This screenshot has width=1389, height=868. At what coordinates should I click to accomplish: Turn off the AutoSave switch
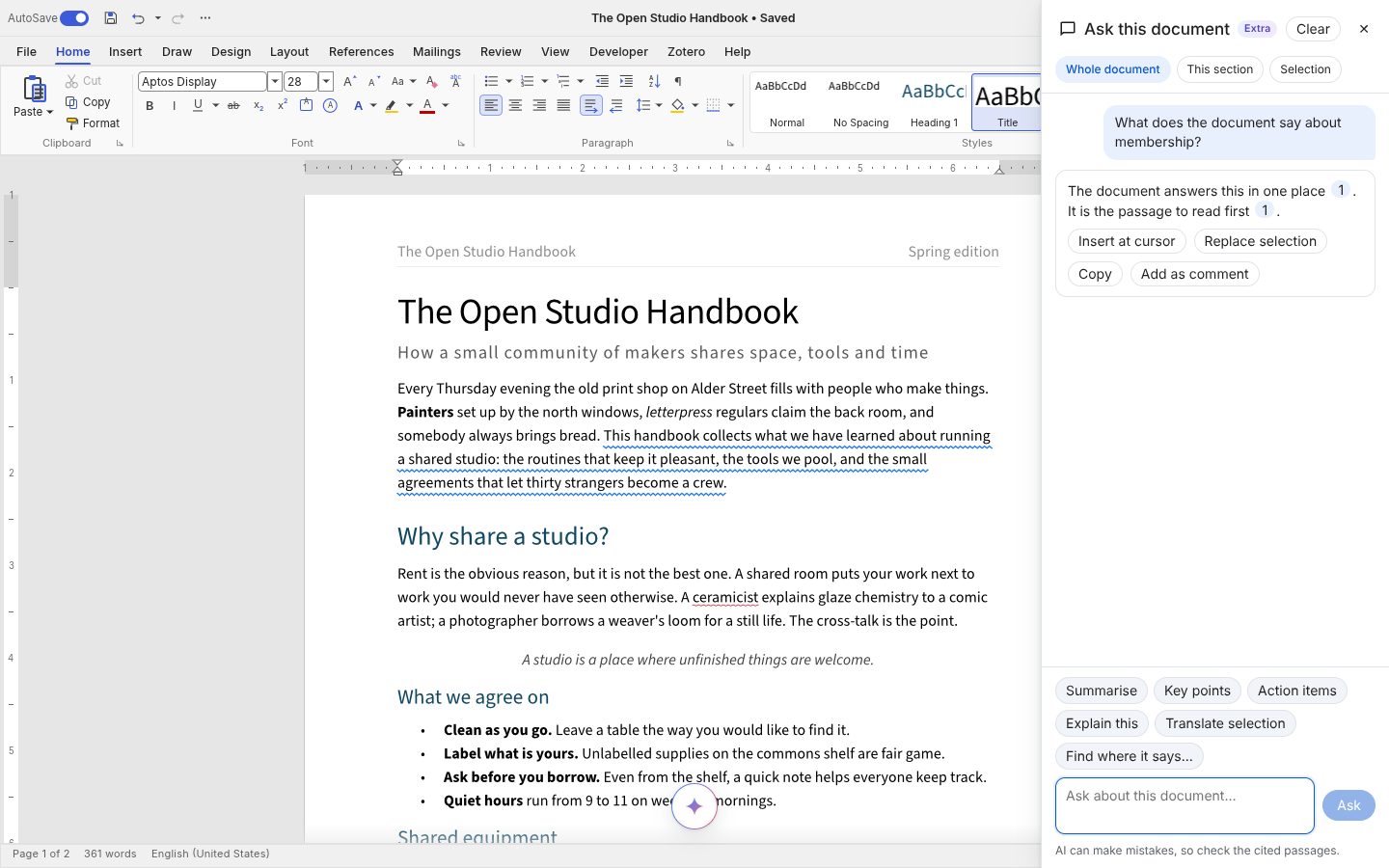[x=74, y=18]
